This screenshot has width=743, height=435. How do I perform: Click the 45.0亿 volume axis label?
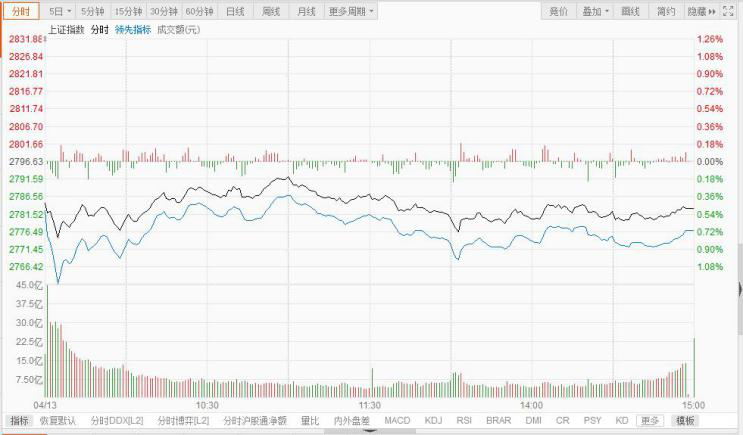29,285
